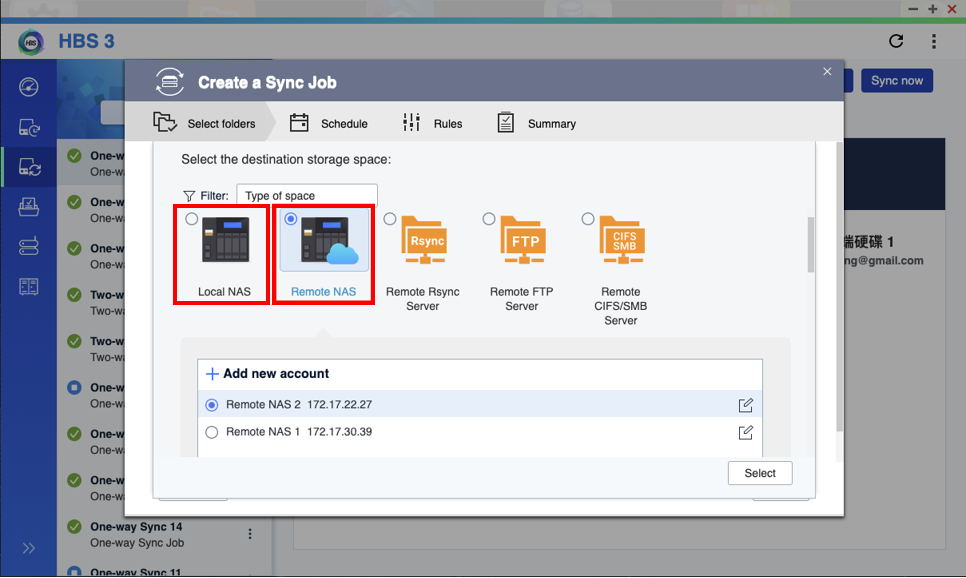The image size is (966, 578).
Task: Click the Remote Rsync Server label
Action: click(x=423, y=299)
